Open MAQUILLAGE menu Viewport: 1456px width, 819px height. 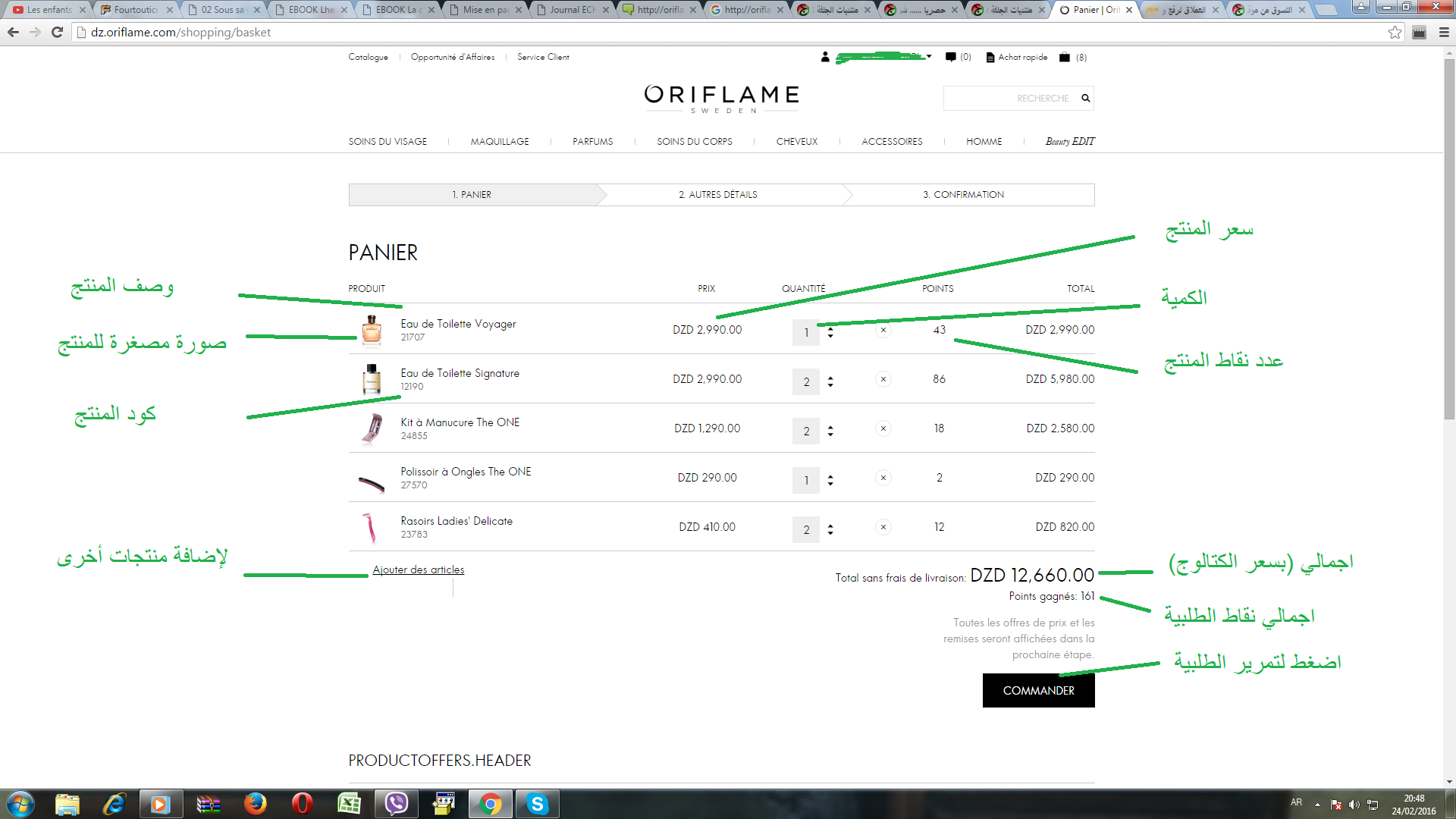[x=500, y=141]
